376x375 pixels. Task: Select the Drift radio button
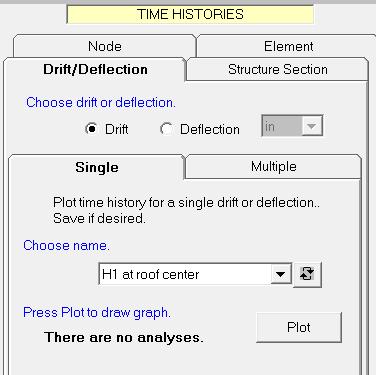(91, 129)
